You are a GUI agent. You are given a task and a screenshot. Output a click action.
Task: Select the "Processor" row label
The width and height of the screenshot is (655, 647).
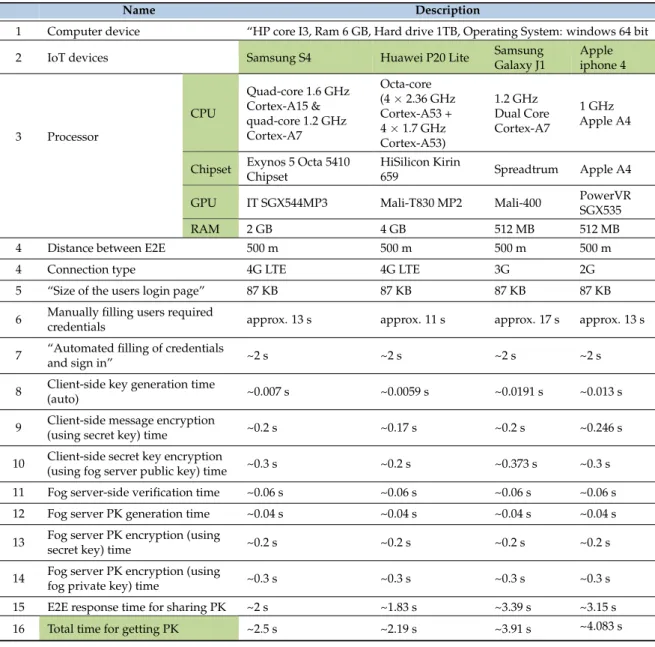pyautogui.click(x=73, y=137)
